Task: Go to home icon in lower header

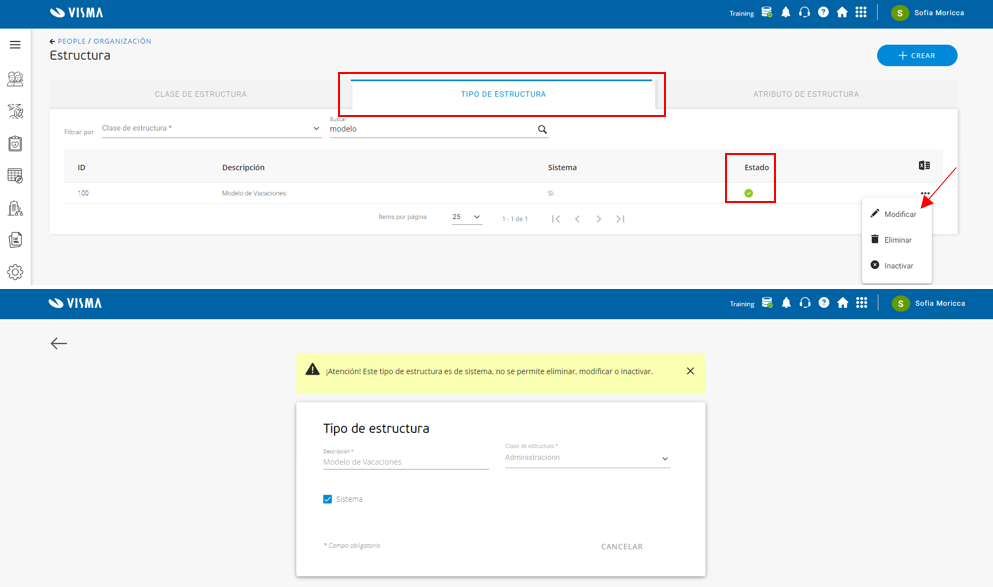Action: point(843,303)
